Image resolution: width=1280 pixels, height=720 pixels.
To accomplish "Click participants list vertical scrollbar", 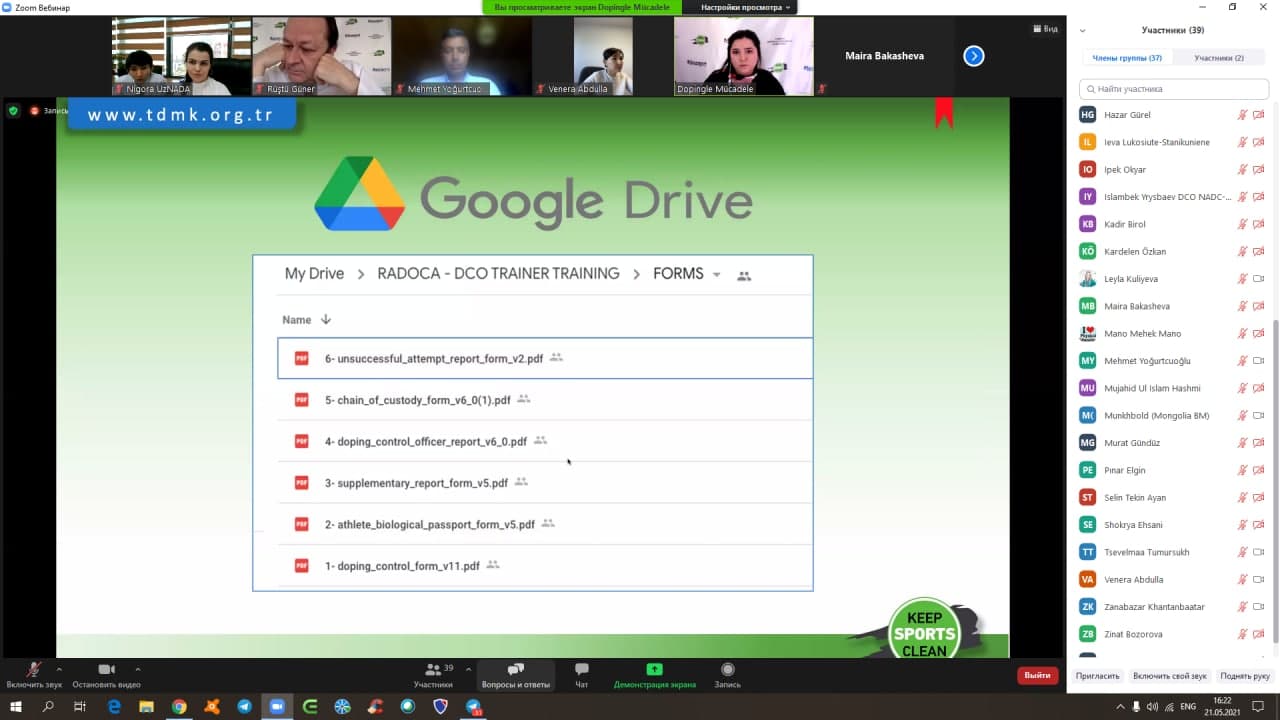I will pos(1275,480).
